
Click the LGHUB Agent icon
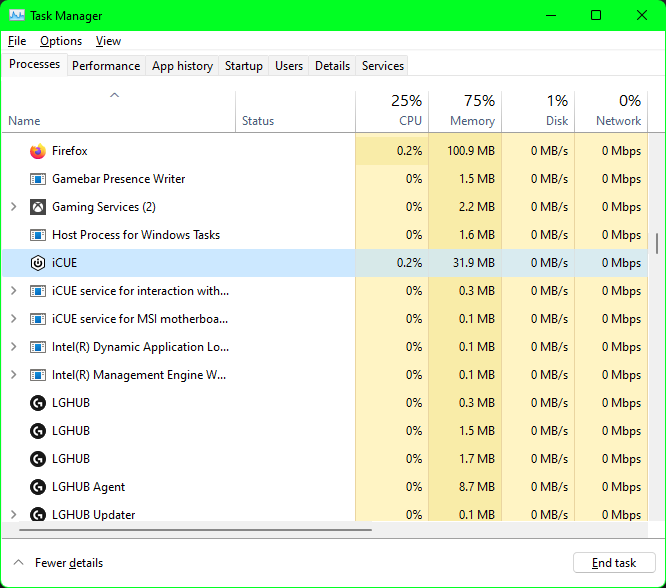pos(38,487)
